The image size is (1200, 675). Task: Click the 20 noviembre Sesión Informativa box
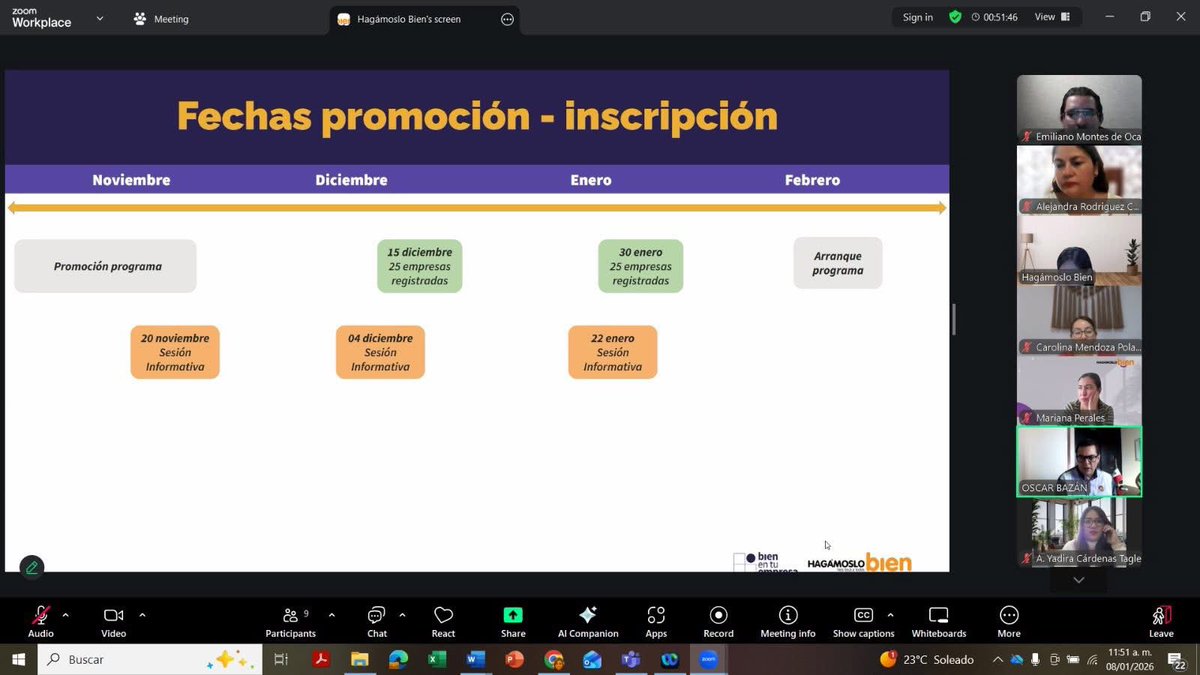[x=175, y=352]
